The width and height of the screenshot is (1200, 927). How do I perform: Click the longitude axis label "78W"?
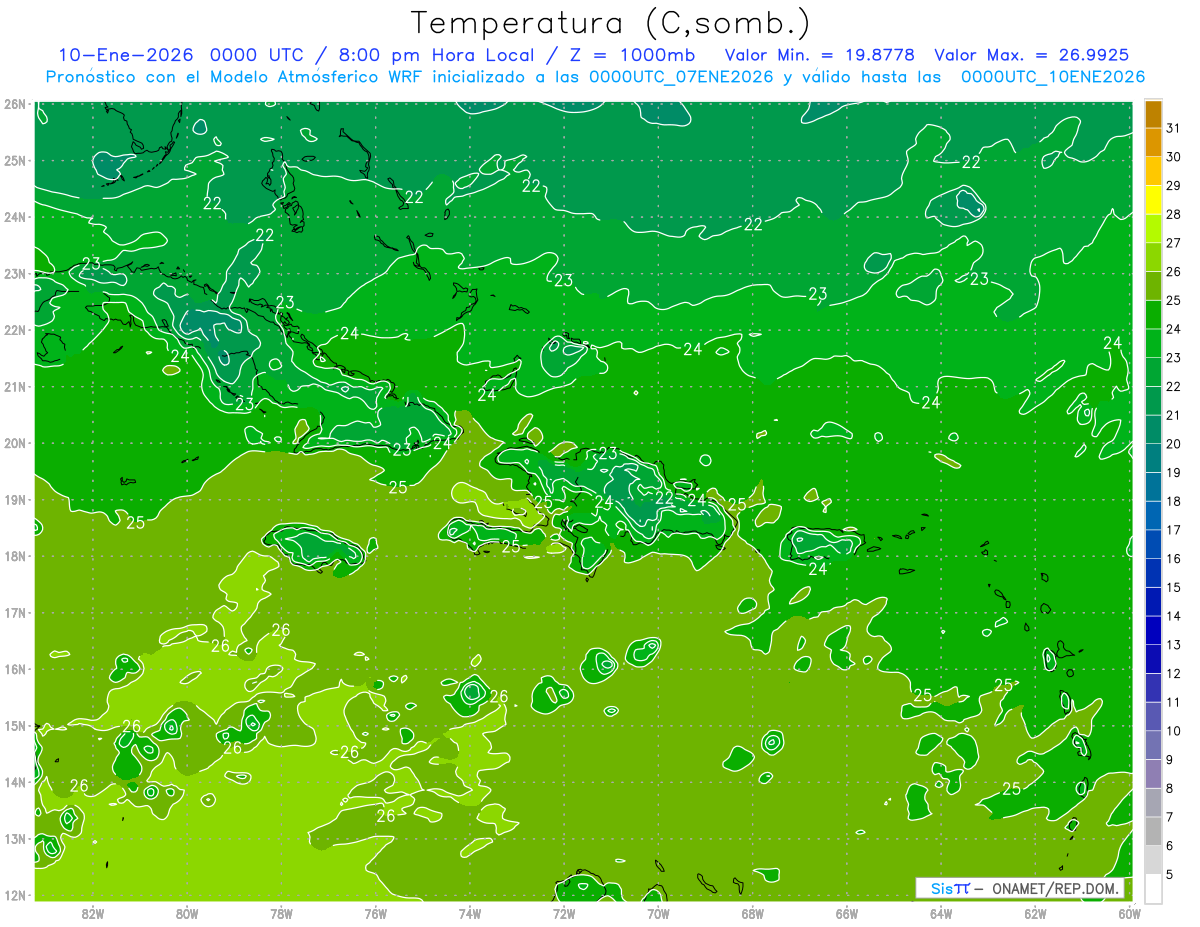click(x=281, y=913)
